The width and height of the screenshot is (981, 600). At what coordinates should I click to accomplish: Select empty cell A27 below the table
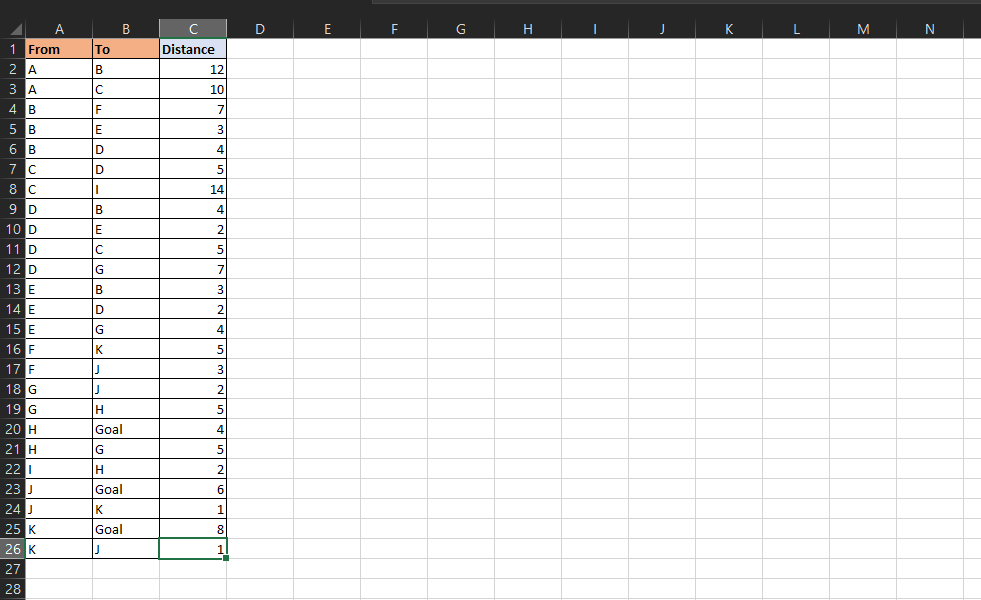coord(58,569)
